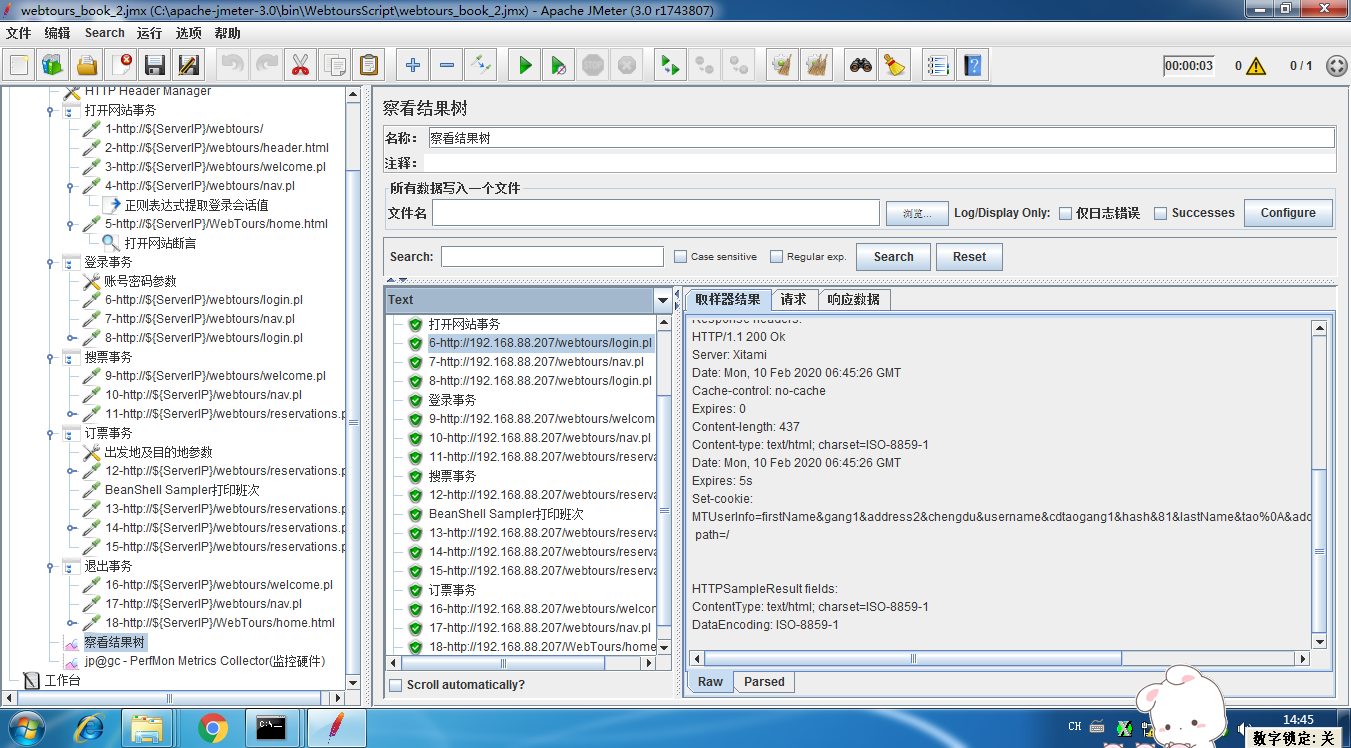Open the 选项 menu

coord(188,33)
